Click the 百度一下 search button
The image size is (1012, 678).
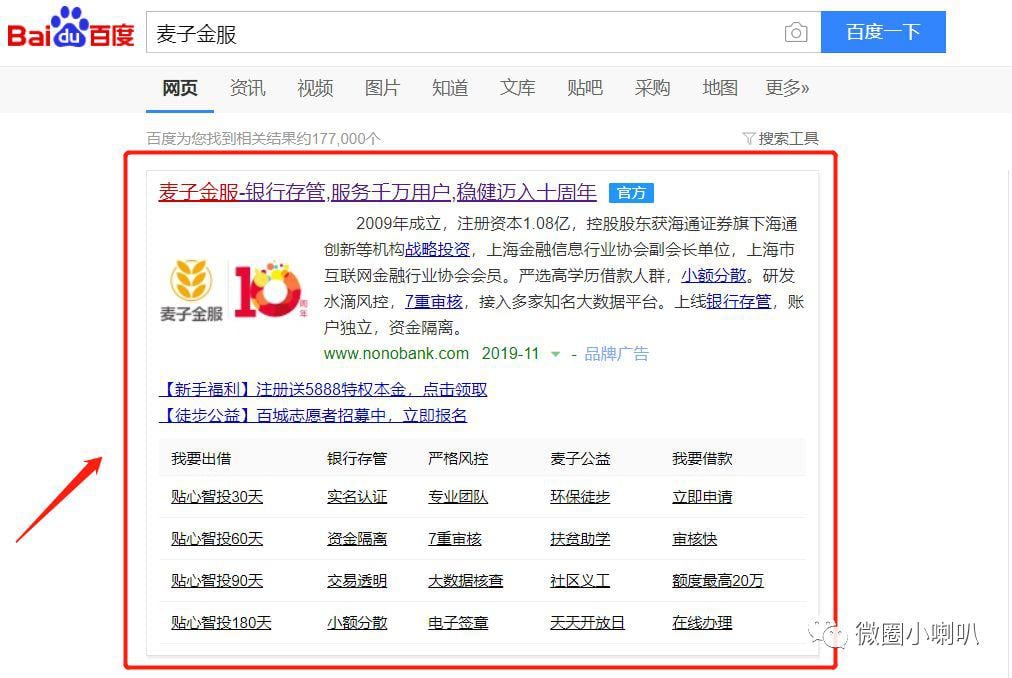tap(883, 32)
